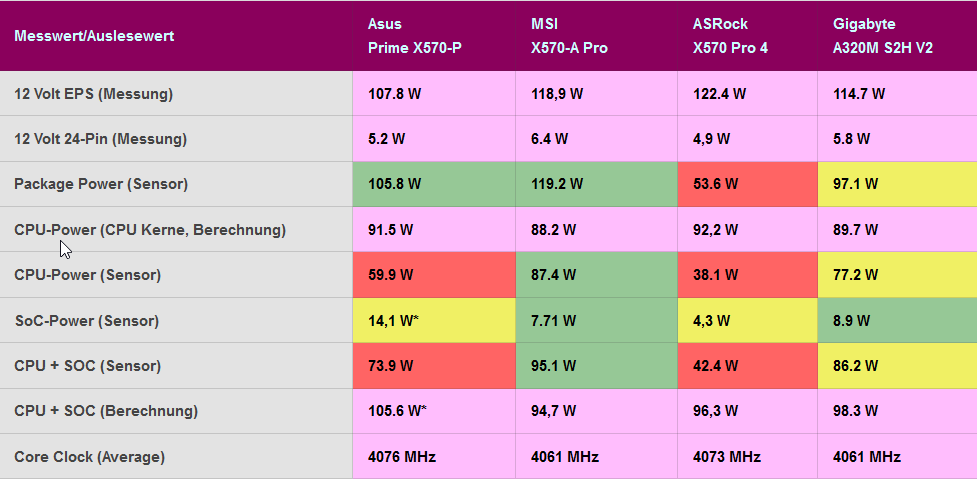977x479 pixels.
Task: Click the SoC-Power (Sensor) row label
Action: coord(87,321)
